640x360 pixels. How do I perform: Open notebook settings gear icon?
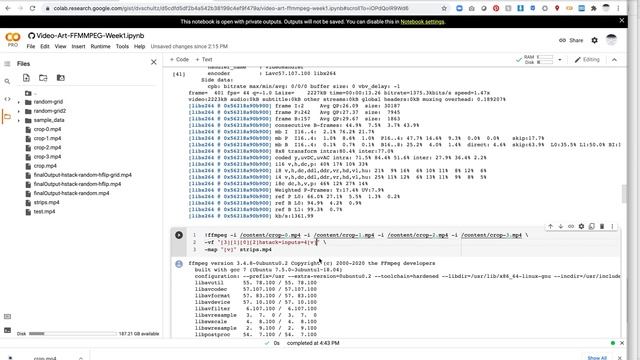pos(595,40)
